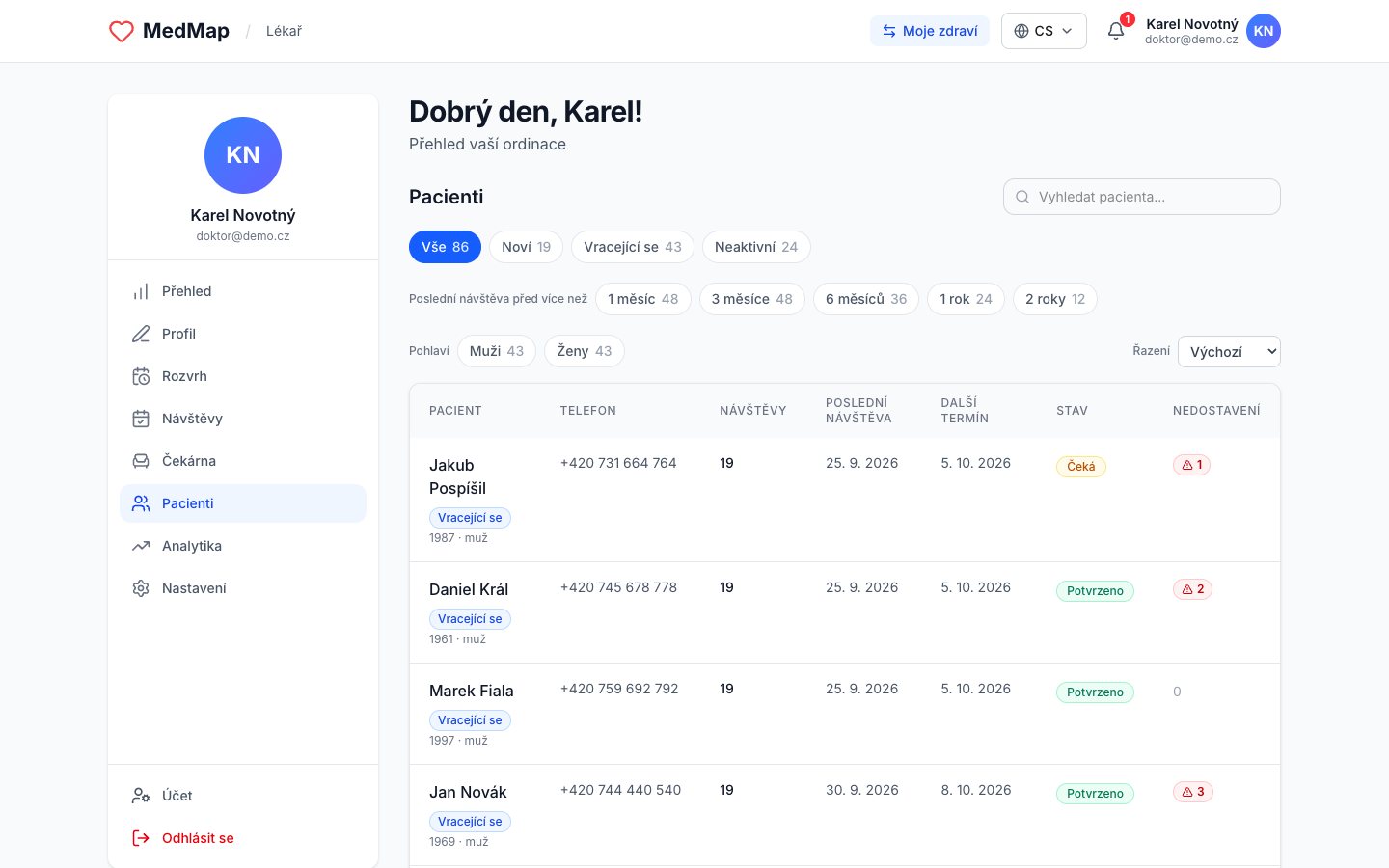Open Přehled in the sidebar menu

(x=243, y=291)
